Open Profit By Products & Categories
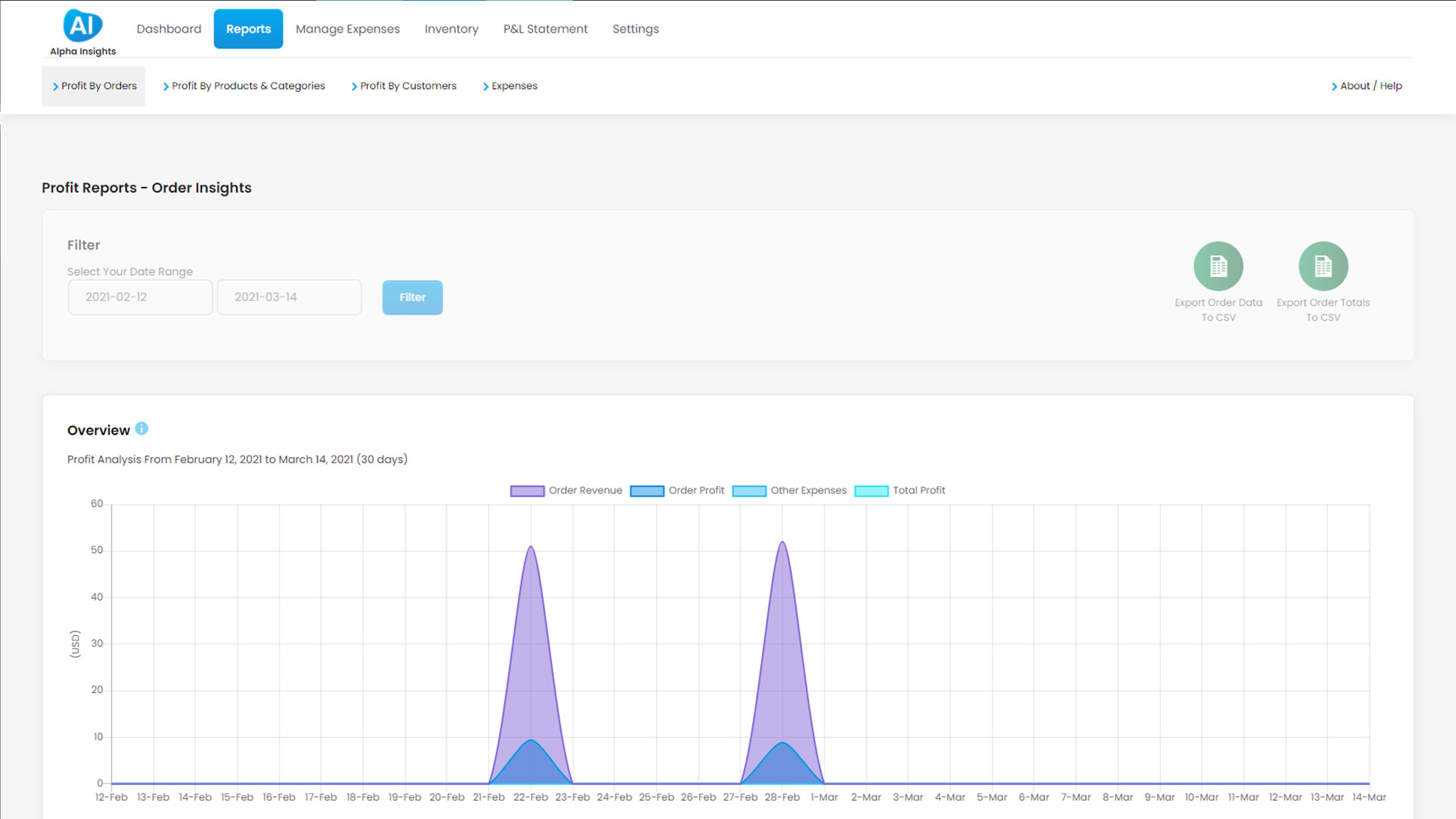This screenshot has height=819, width=1456. [243, 86]
